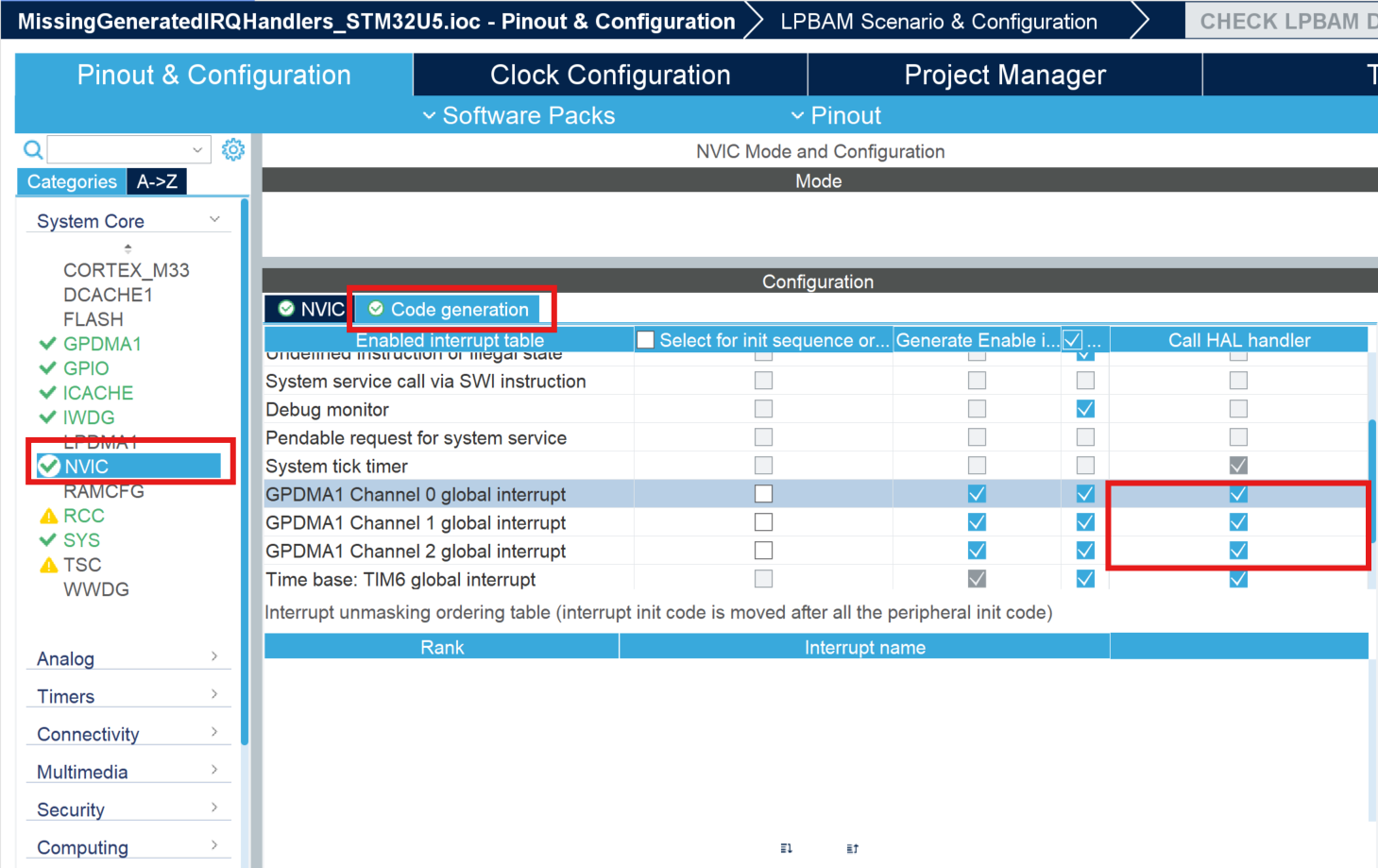Switch to the Clock Configuration tab

pyautogui.click(x=609, y=75)
